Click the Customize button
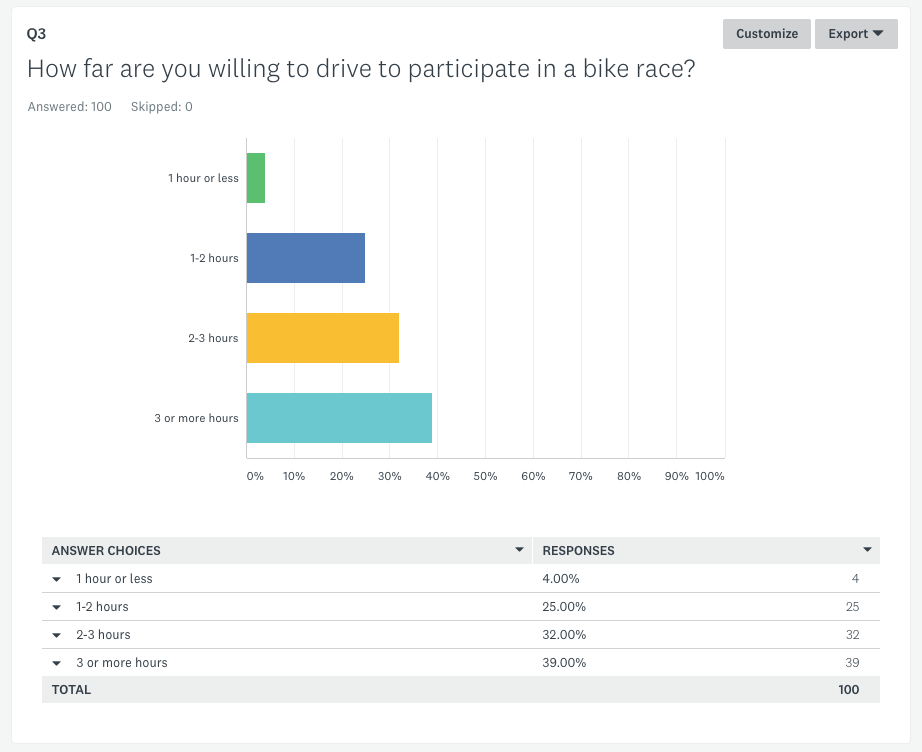Viewport: 922px width, 752px height. [767, 34]
